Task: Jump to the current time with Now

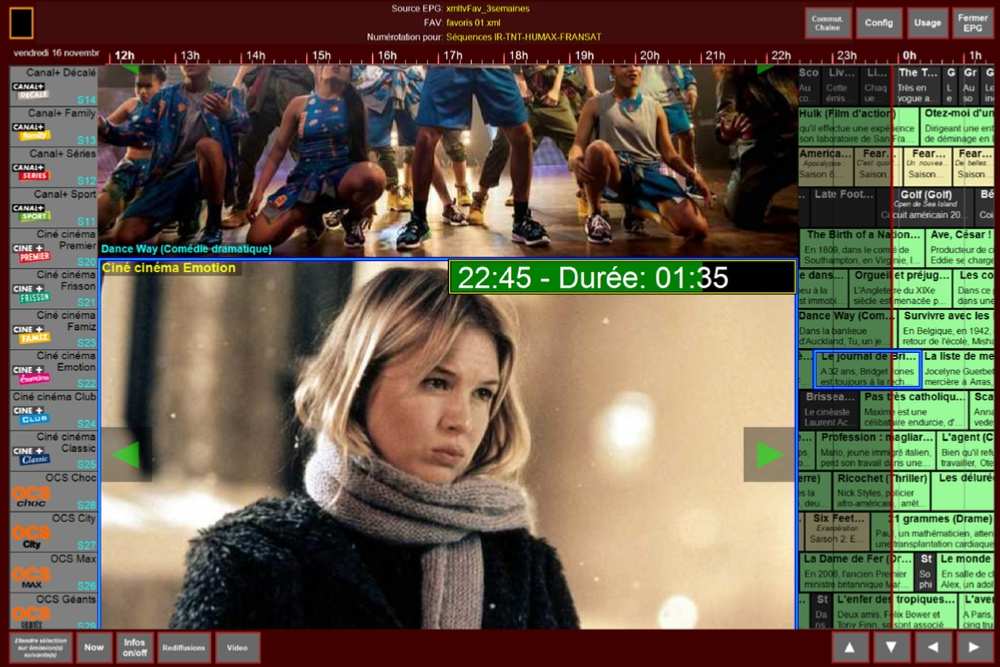Action: [94, 647]
